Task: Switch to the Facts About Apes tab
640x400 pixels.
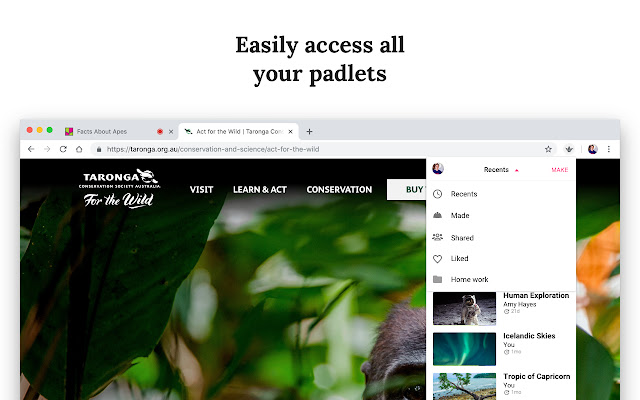Action: pos(102,131)
